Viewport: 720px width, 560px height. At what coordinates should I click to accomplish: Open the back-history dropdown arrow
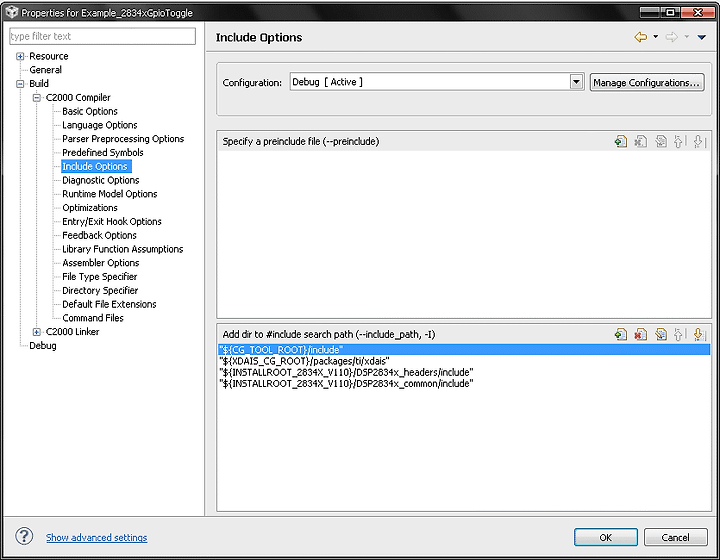click(x=656, y=37)
